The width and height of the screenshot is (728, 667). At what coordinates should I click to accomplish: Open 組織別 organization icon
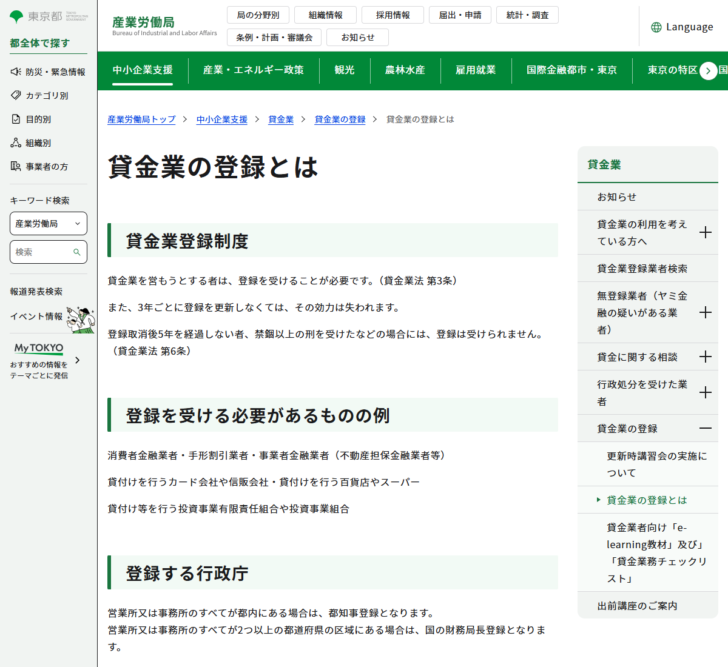16,142
